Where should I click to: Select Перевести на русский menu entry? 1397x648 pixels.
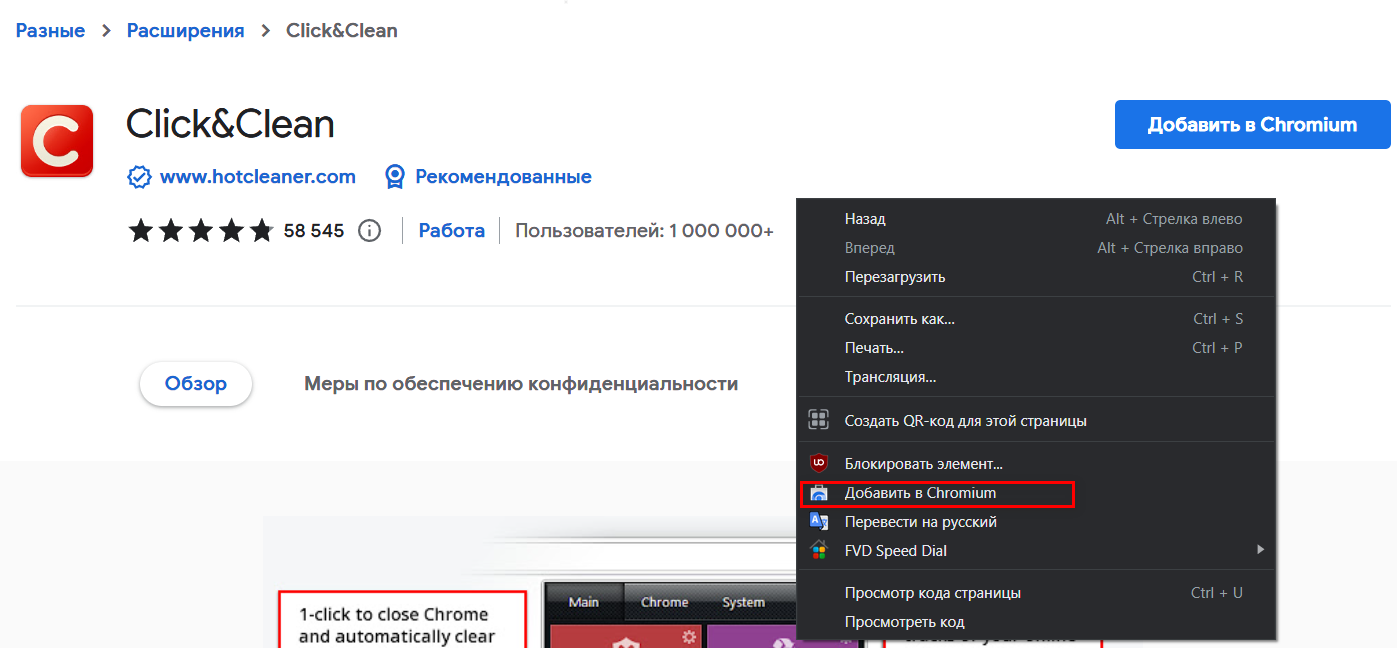click(1036, 522)
